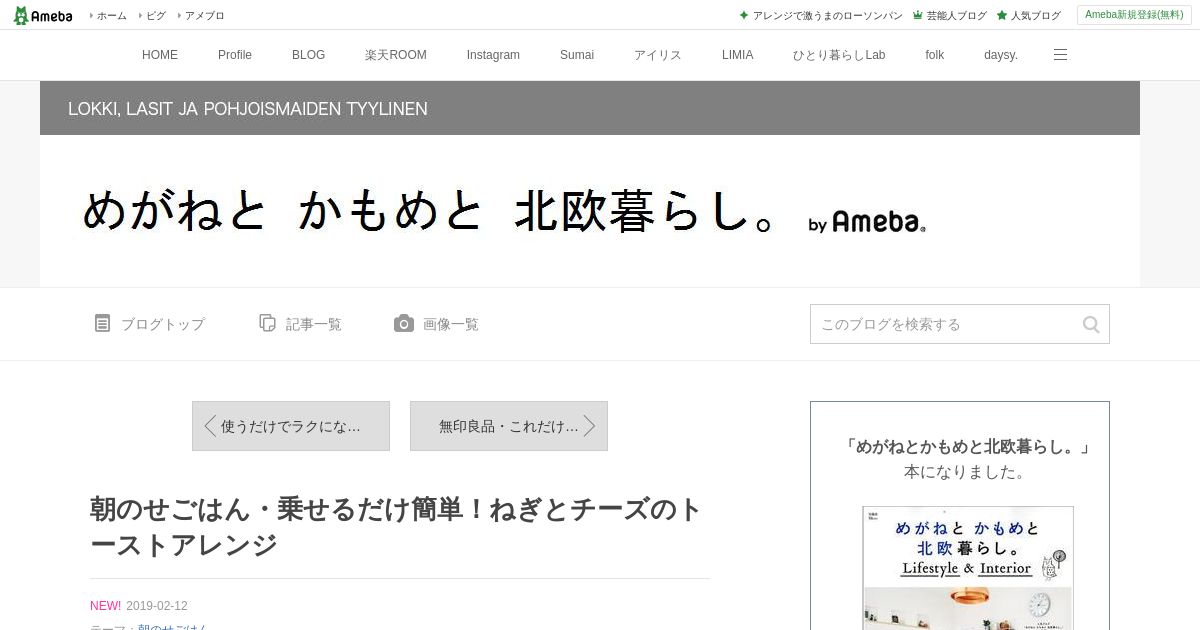Image resolution: width=1200 pixels, height=630 pixels.
Task: Click the by Ameba logo in header
Action: click(x=867, y=222)
